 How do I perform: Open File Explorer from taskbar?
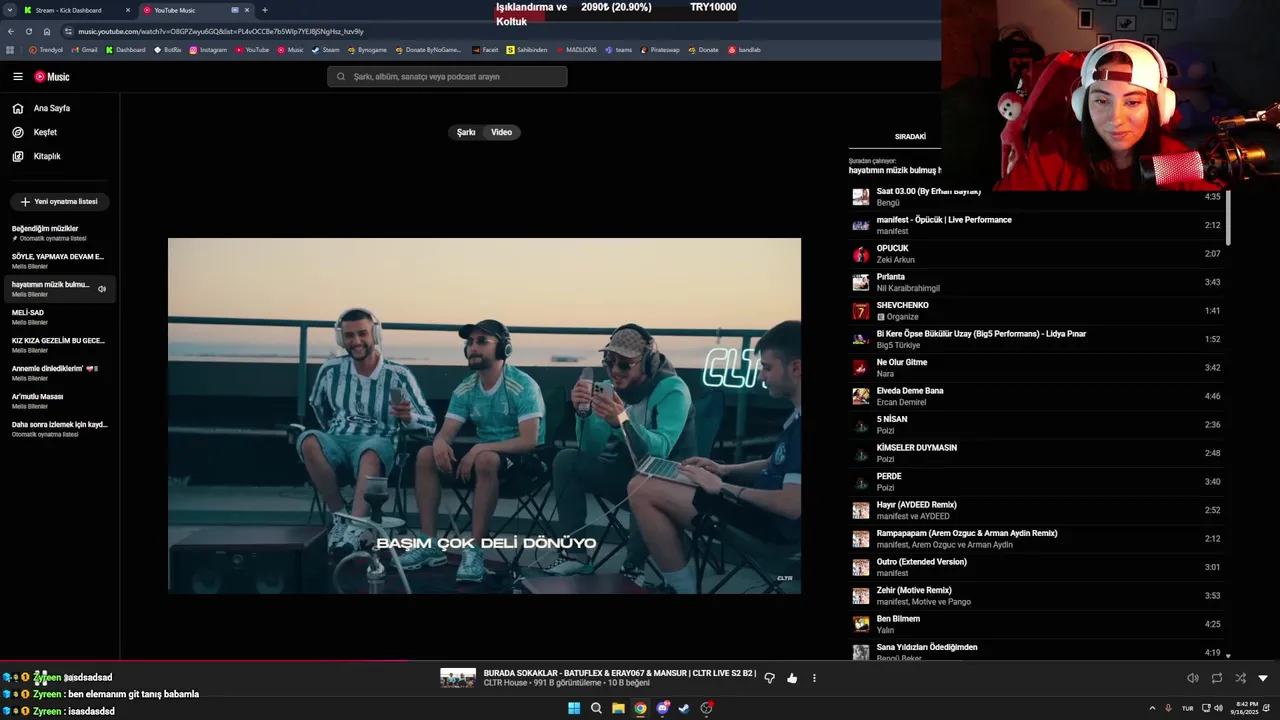tap(618, 709)
